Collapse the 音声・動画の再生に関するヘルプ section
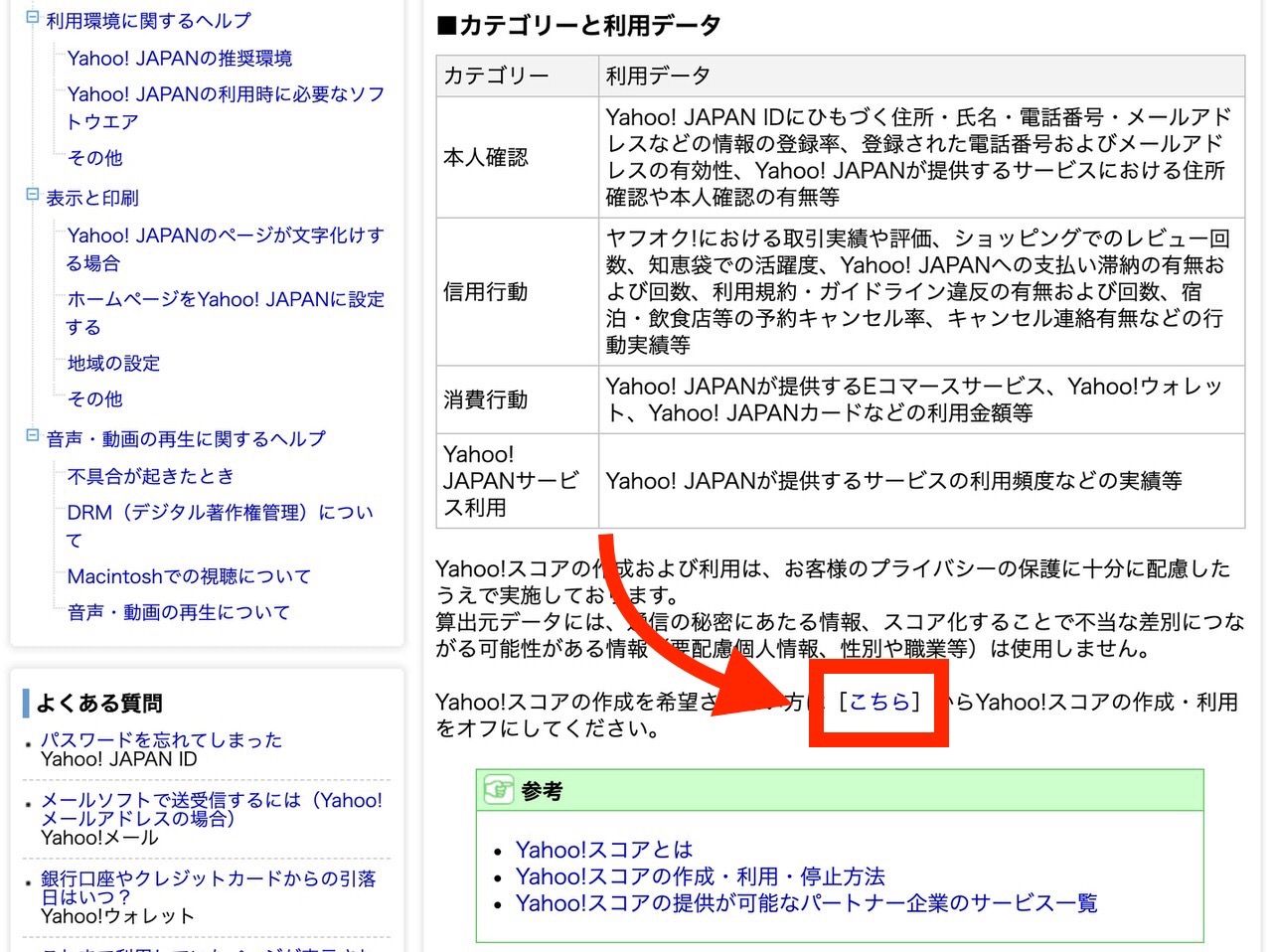Screen dimensions: 1272x952 point(32,435)
